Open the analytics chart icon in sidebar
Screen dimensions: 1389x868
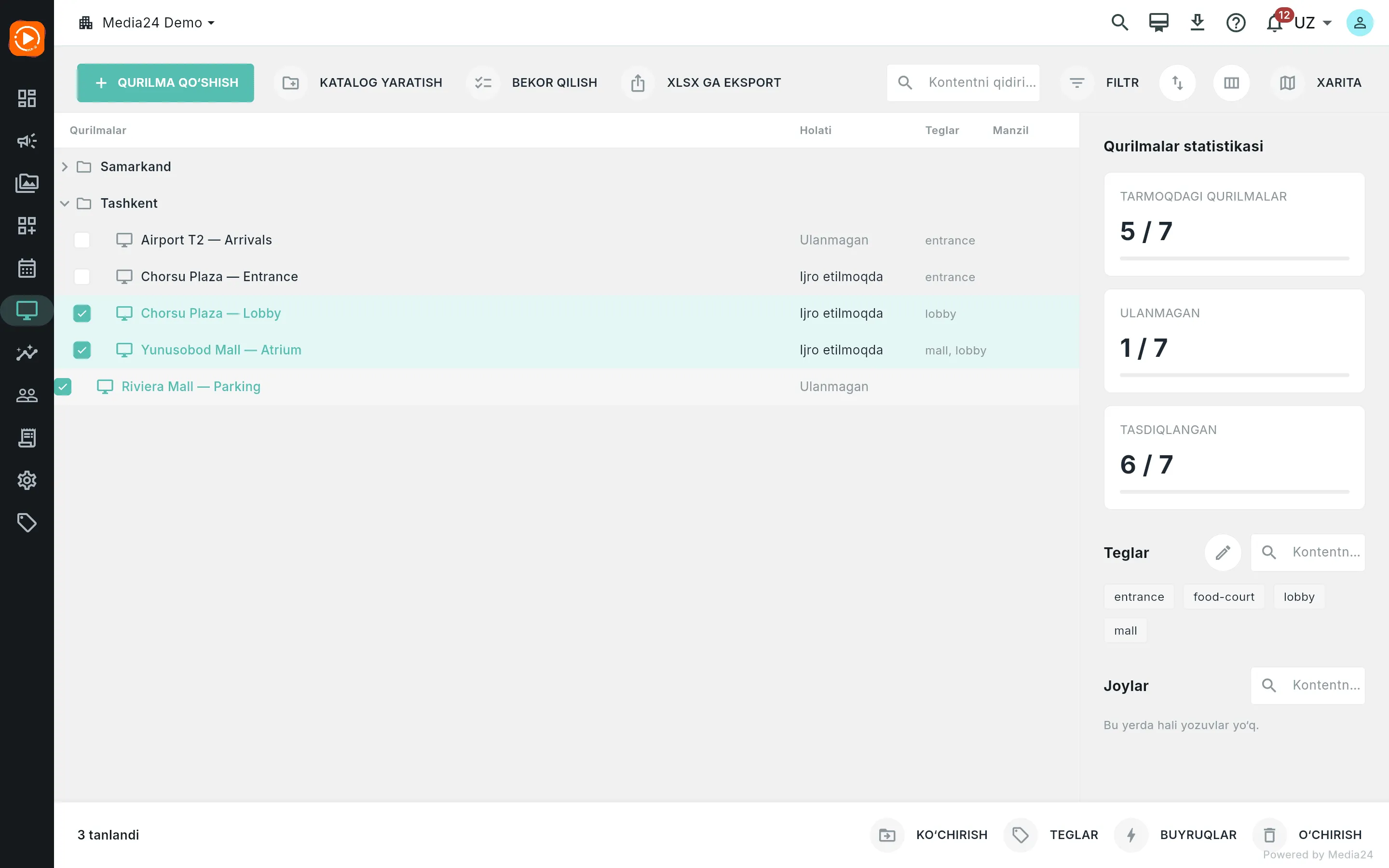(x=27, y=353)
